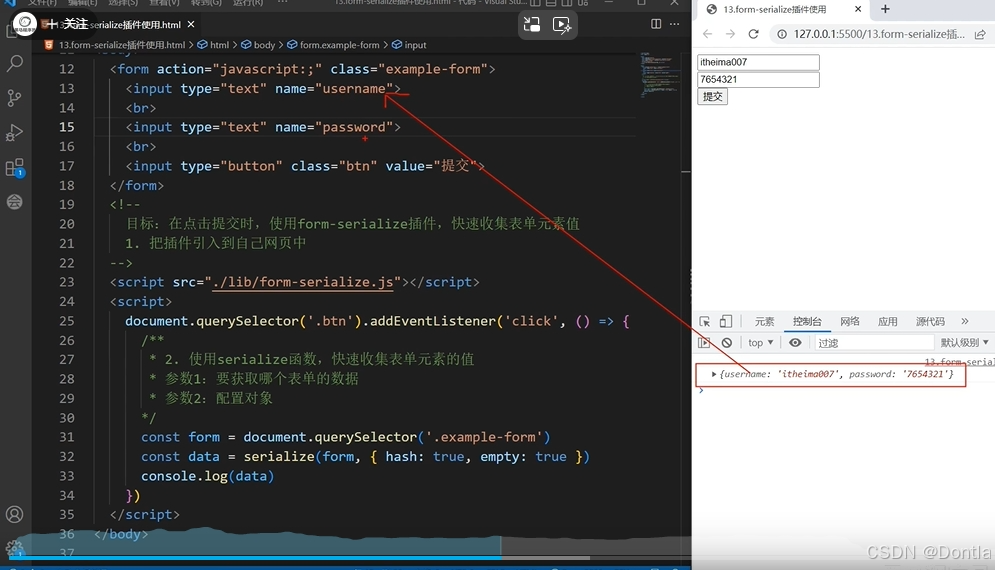The image size is (995, 570).
Task: Go back in the browser
Action: (x=708, y=34)
